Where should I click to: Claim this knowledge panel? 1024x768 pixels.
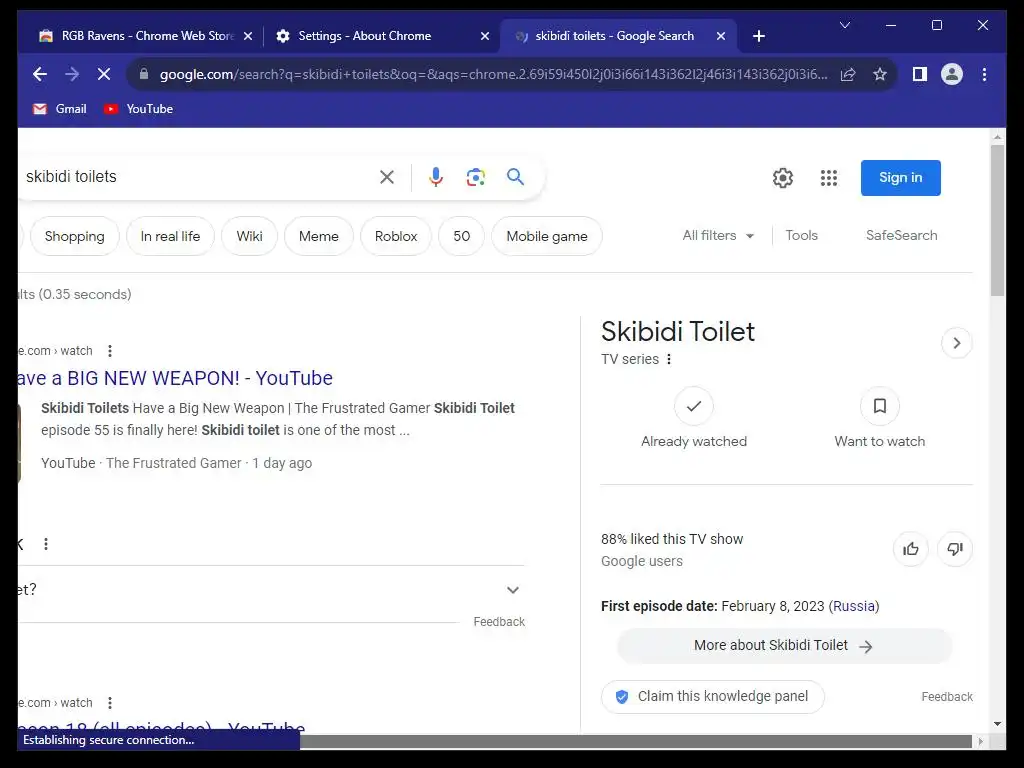(x=712, y=697)
